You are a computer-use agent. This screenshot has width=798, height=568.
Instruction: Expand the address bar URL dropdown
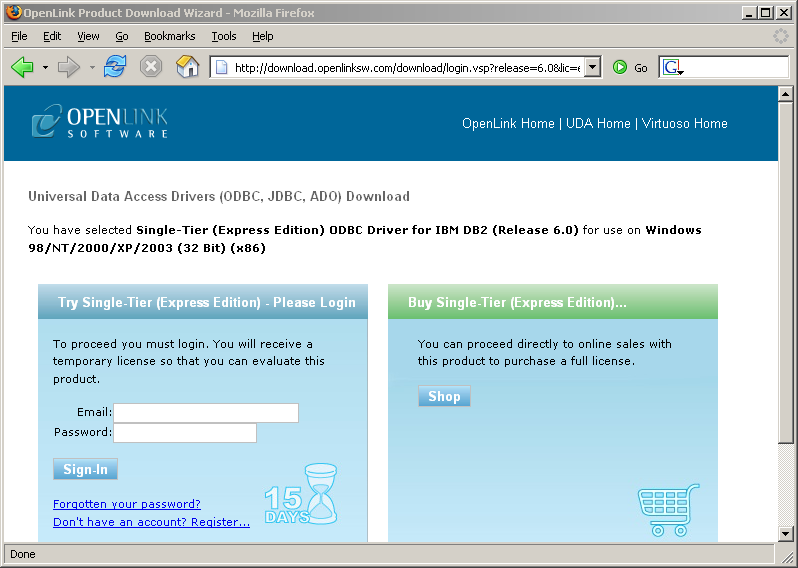592,67
